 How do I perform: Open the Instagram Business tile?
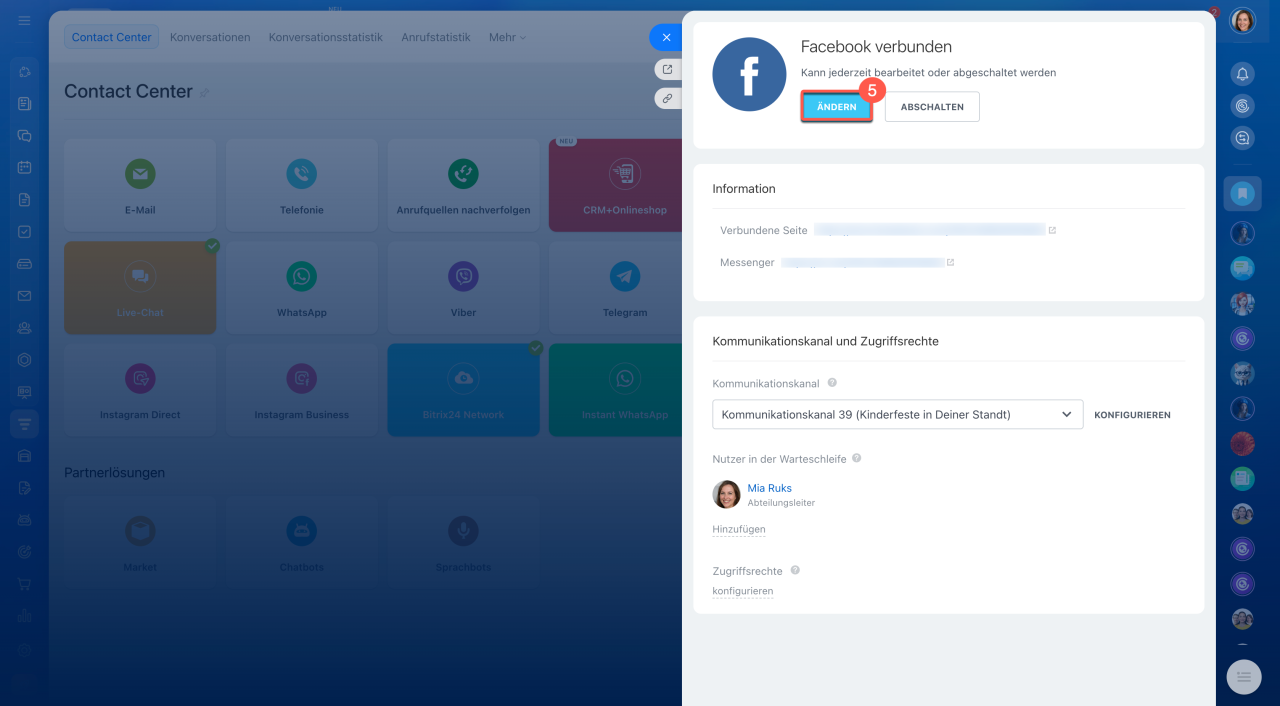click(x=302, y=390)
